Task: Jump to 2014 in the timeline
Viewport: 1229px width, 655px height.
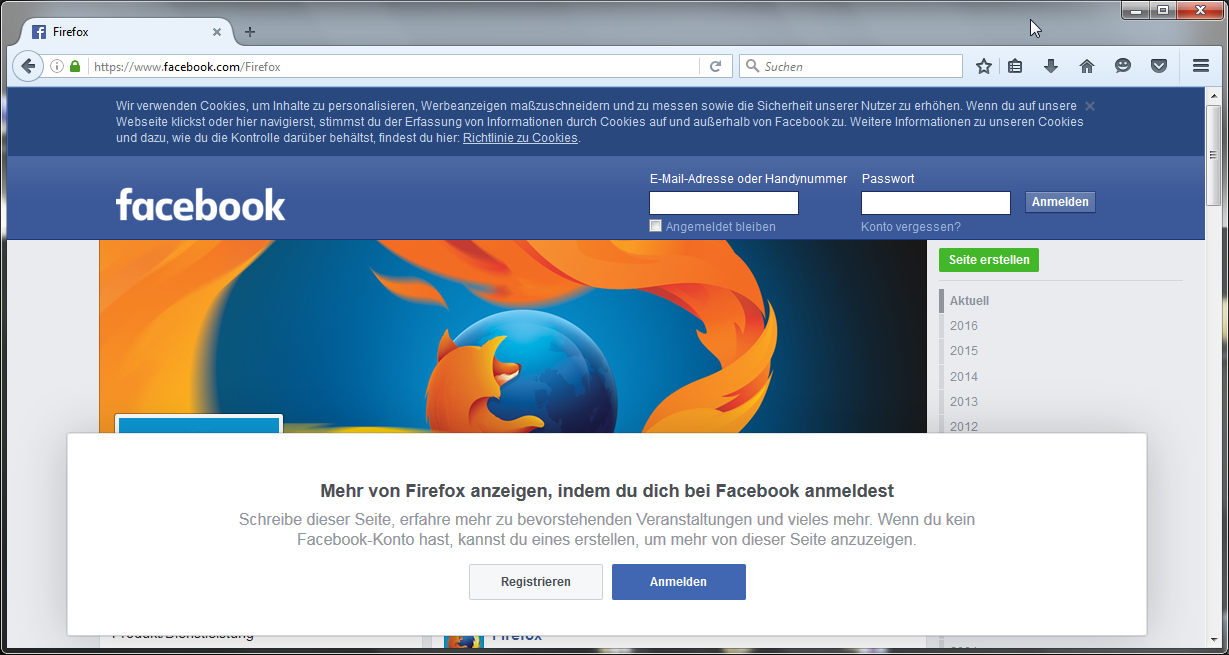Action: tap(964, 377)
